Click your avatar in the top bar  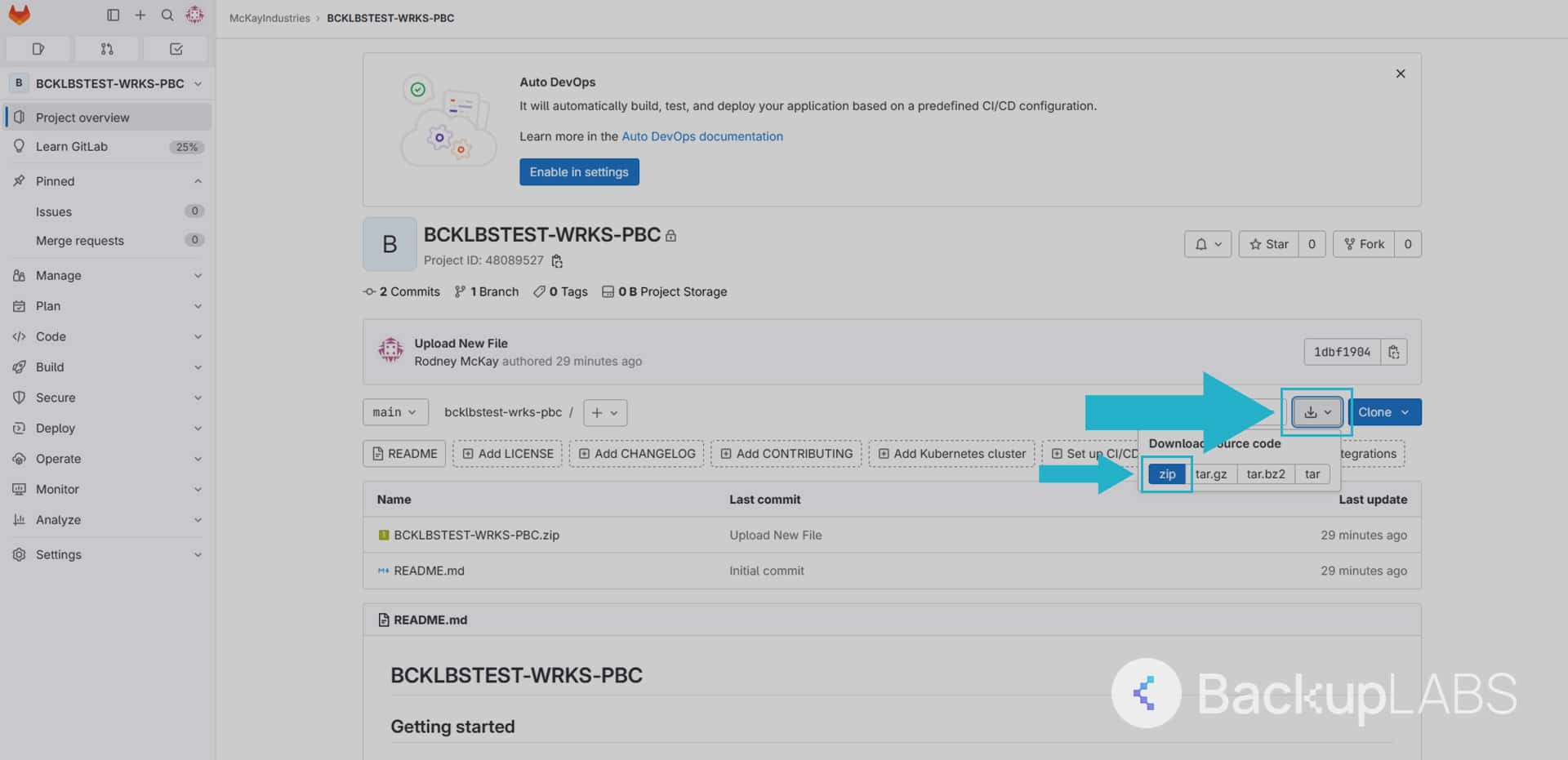tap(194, 15)
